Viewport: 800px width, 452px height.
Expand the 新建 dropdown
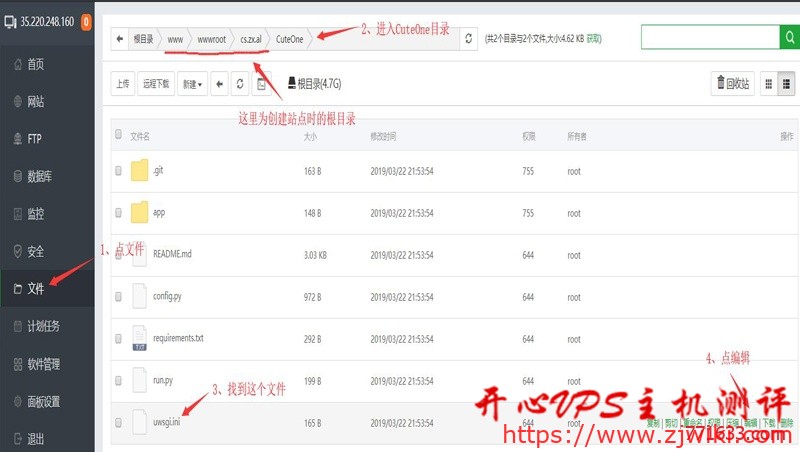[x=191, y=84]
